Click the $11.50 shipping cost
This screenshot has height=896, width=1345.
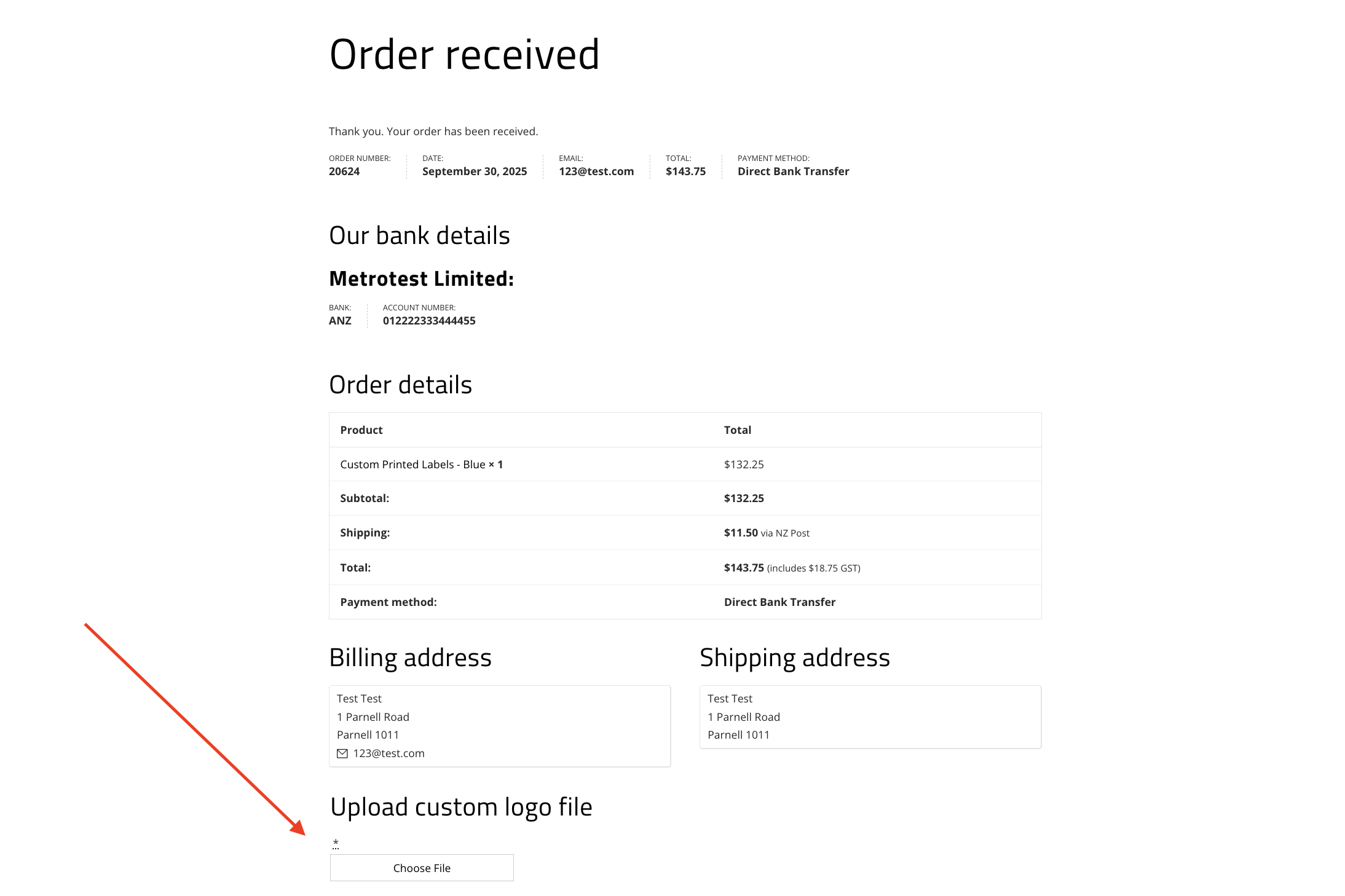[x=741, y=533]
